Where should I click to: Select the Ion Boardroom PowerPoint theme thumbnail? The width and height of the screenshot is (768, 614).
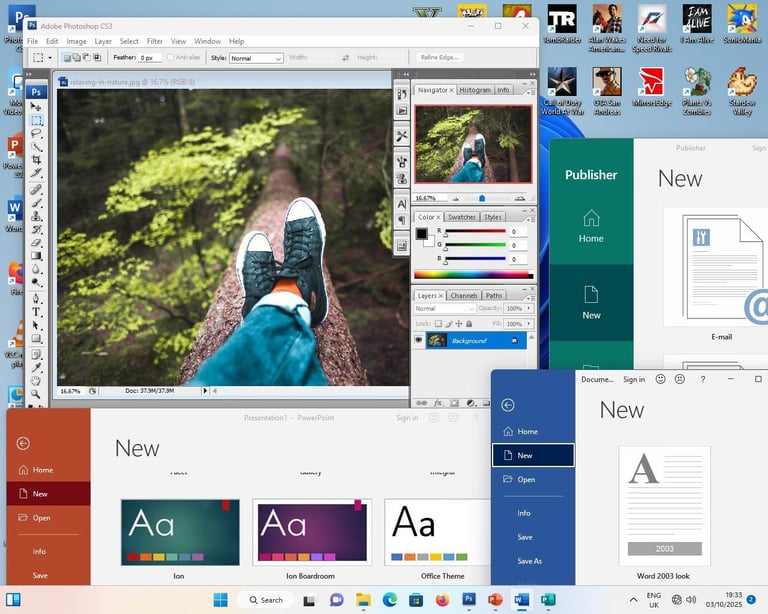pyautogui.click(x=312, y=532)
